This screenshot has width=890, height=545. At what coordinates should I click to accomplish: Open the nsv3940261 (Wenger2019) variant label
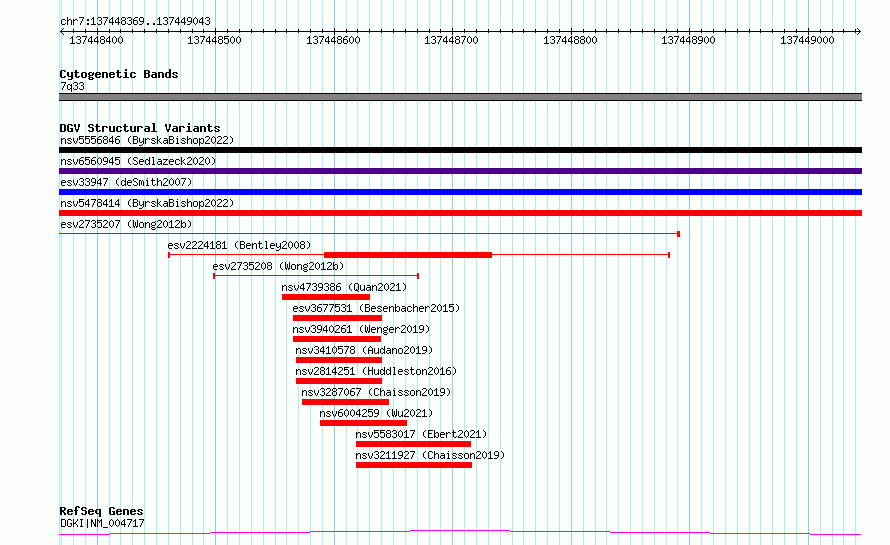[361, 329]
